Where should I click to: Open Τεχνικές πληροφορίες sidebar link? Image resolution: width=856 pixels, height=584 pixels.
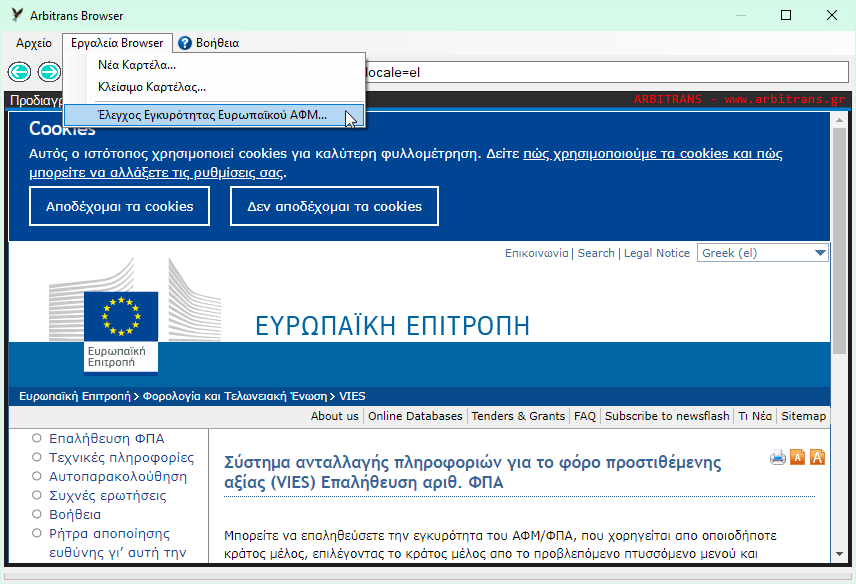pyautogui.click(x=121, y=457)
